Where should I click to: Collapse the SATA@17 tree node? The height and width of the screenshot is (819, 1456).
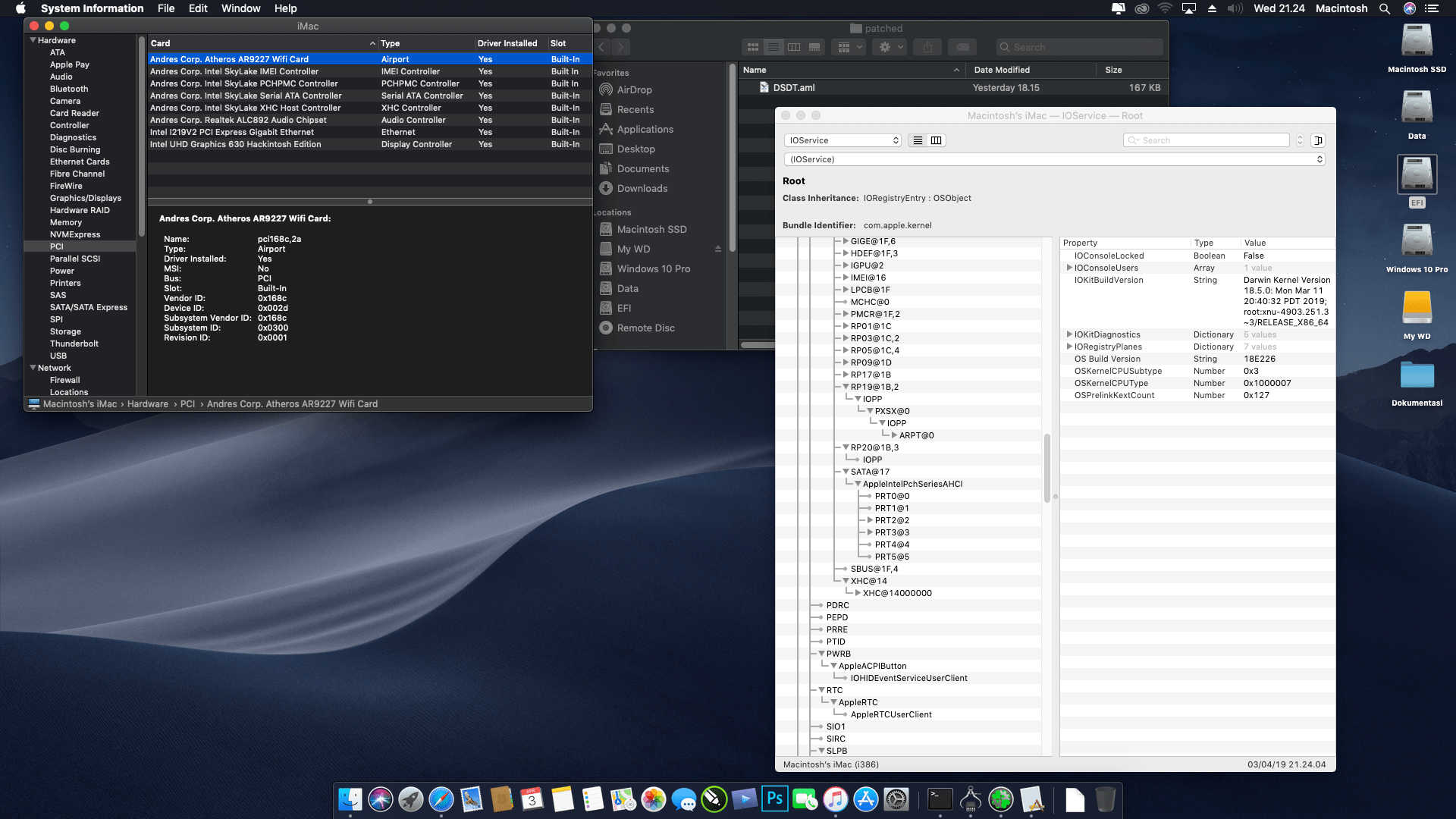tap(846, 472)
